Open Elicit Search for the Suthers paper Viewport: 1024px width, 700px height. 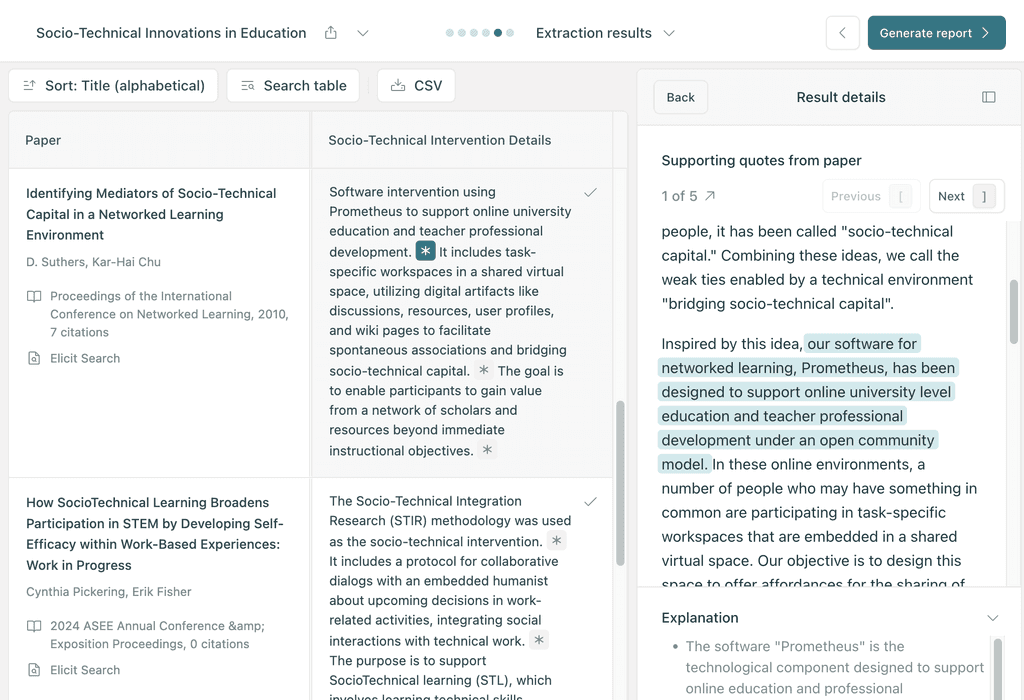point(72,357)
